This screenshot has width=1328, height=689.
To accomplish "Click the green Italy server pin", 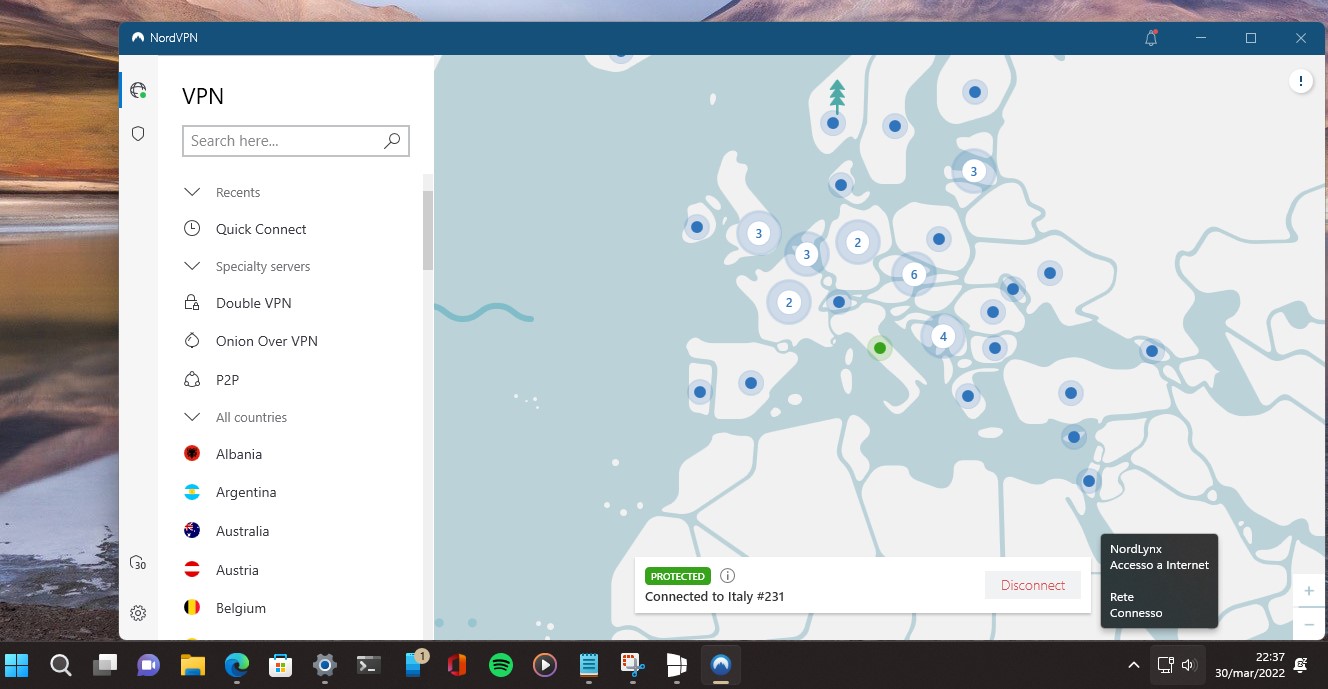I will 880,348.
